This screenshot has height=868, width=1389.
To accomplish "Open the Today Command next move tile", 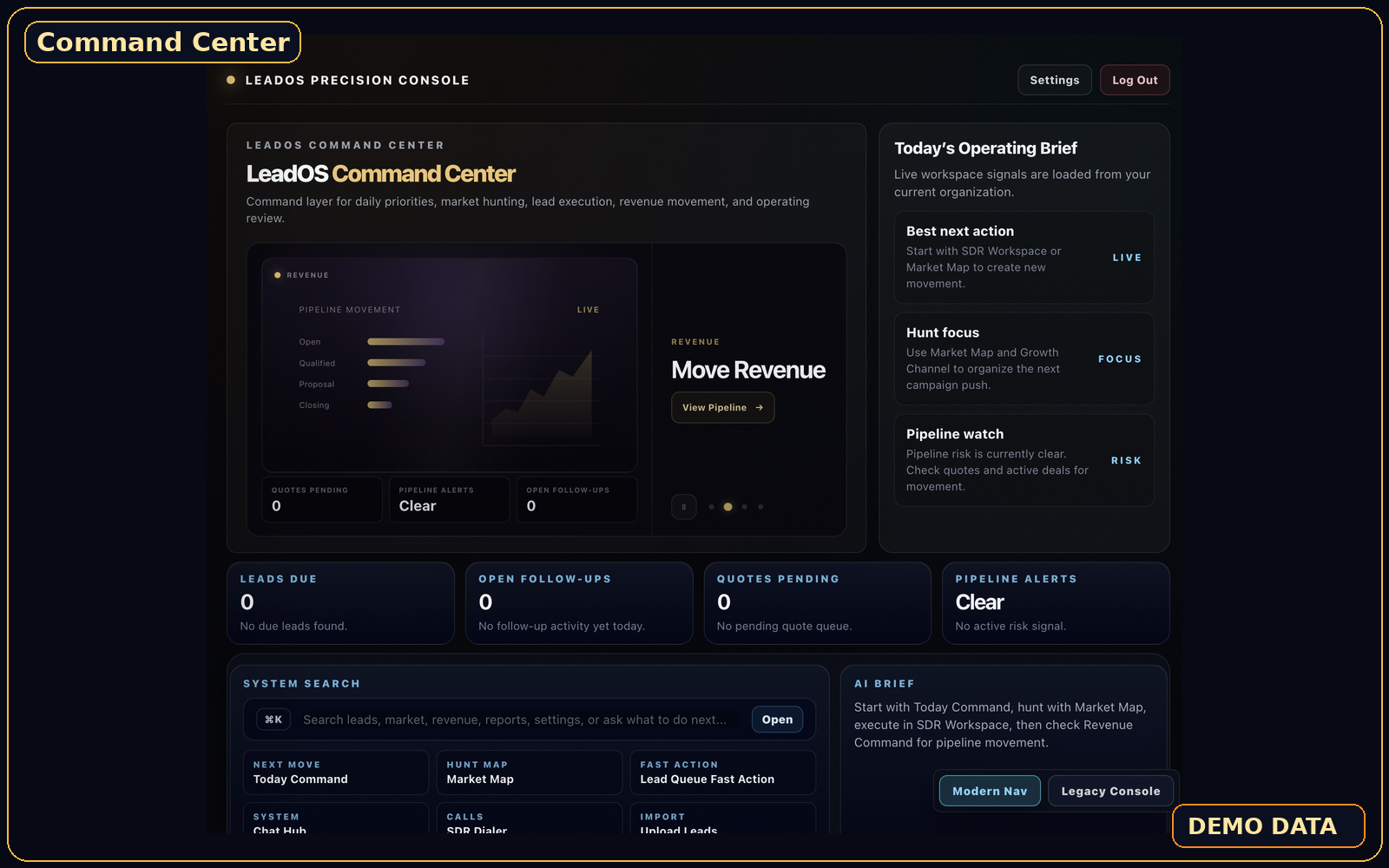I will pyautogui.click(x=336, y=773).
